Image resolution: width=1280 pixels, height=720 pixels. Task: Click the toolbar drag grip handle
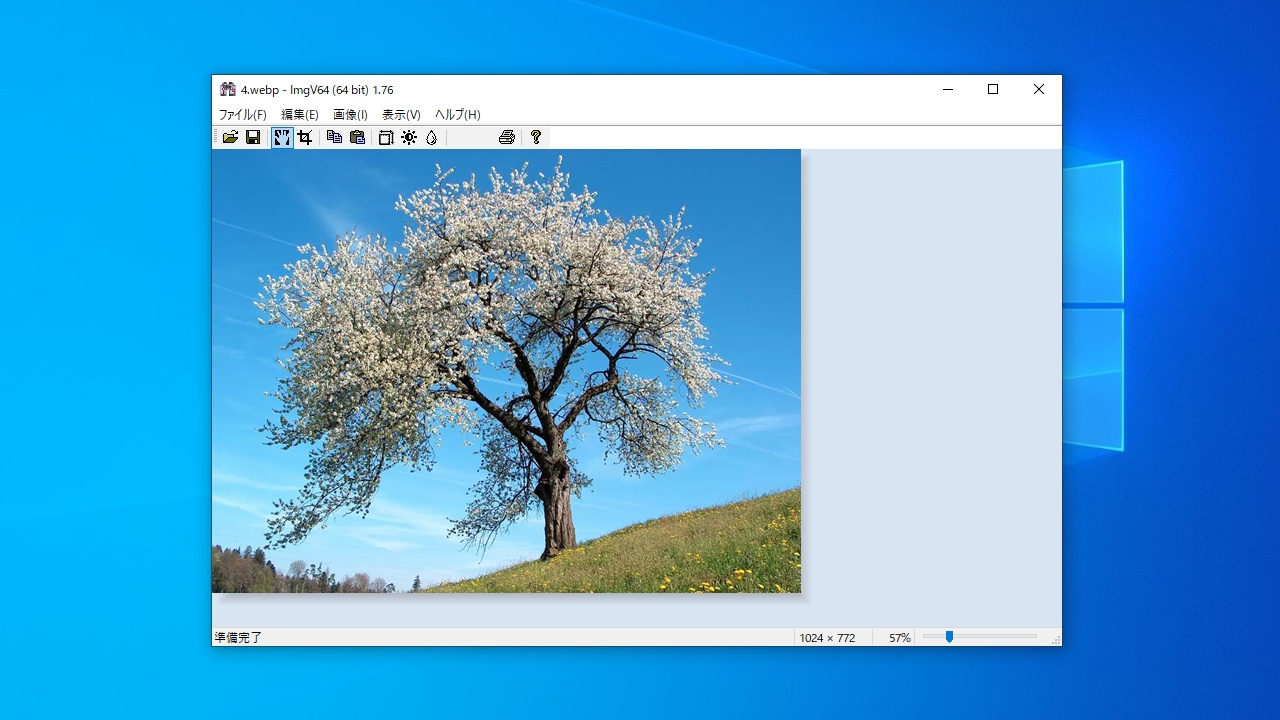click(215, 138)
